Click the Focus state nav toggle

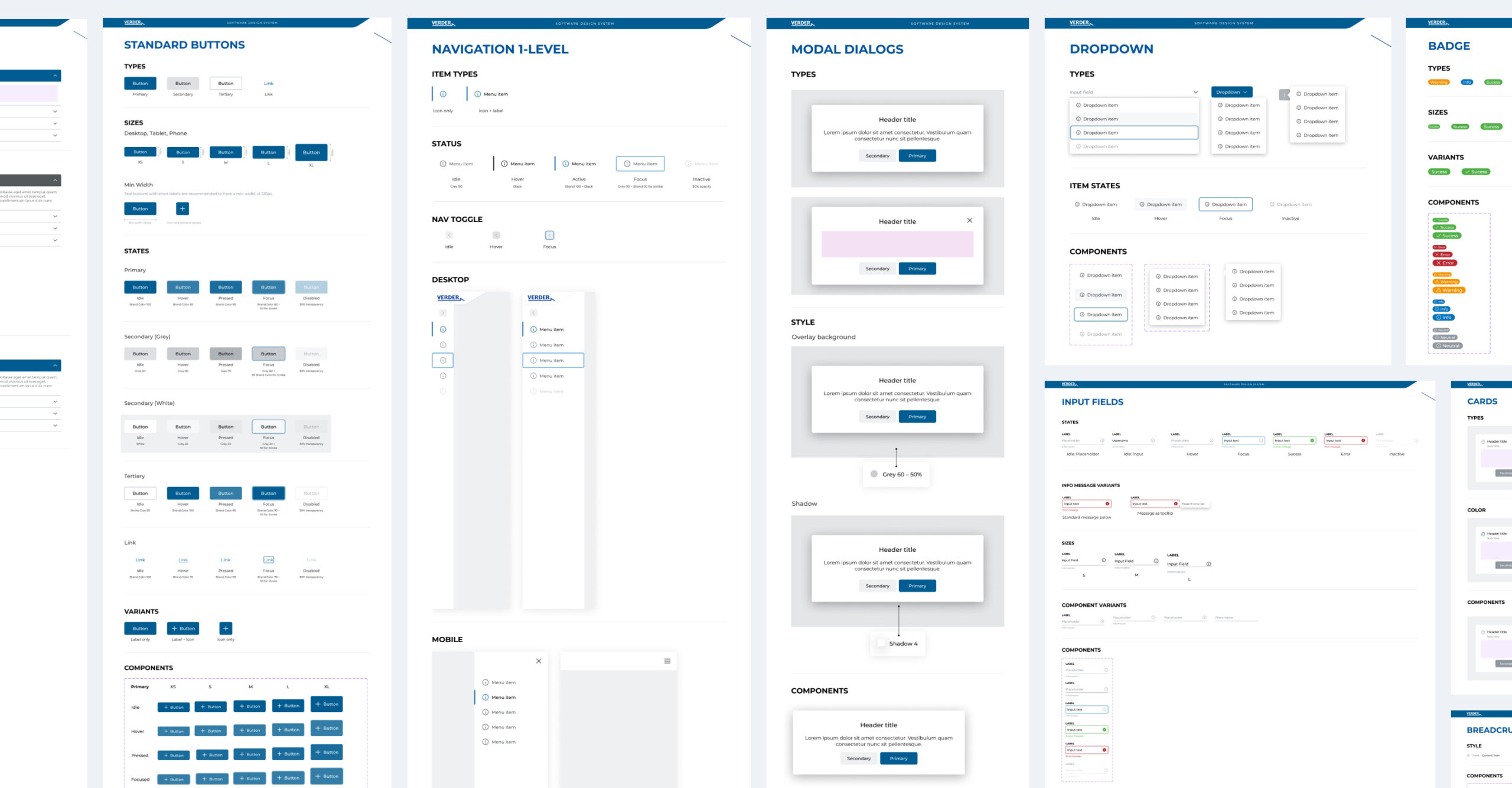coord(549,235)
